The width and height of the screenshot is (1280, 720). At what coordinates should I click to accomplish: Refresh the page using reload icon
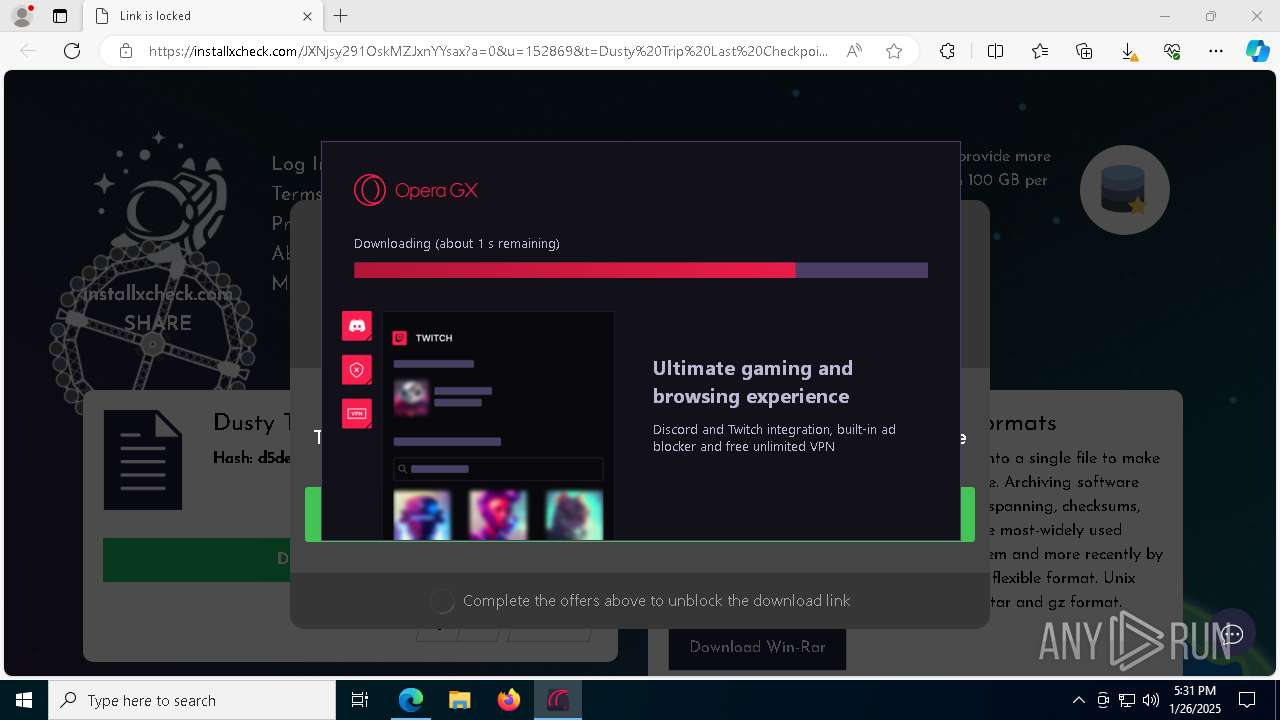72,51
